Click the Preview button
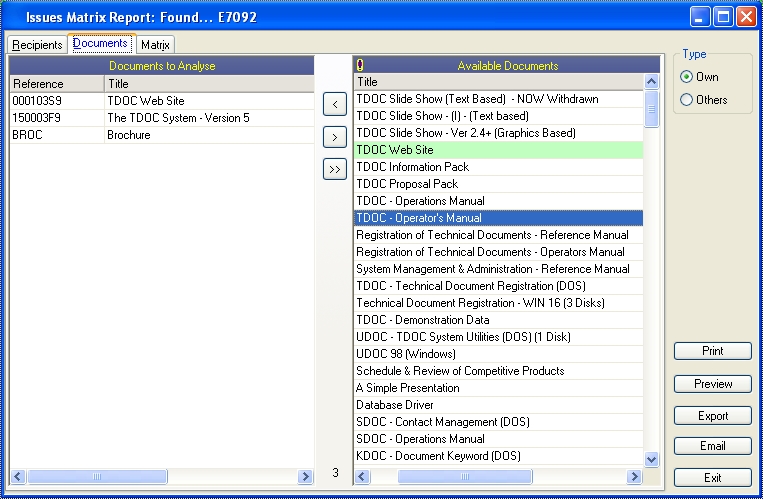This screenshot has width=763, height=499. [713, 384]
